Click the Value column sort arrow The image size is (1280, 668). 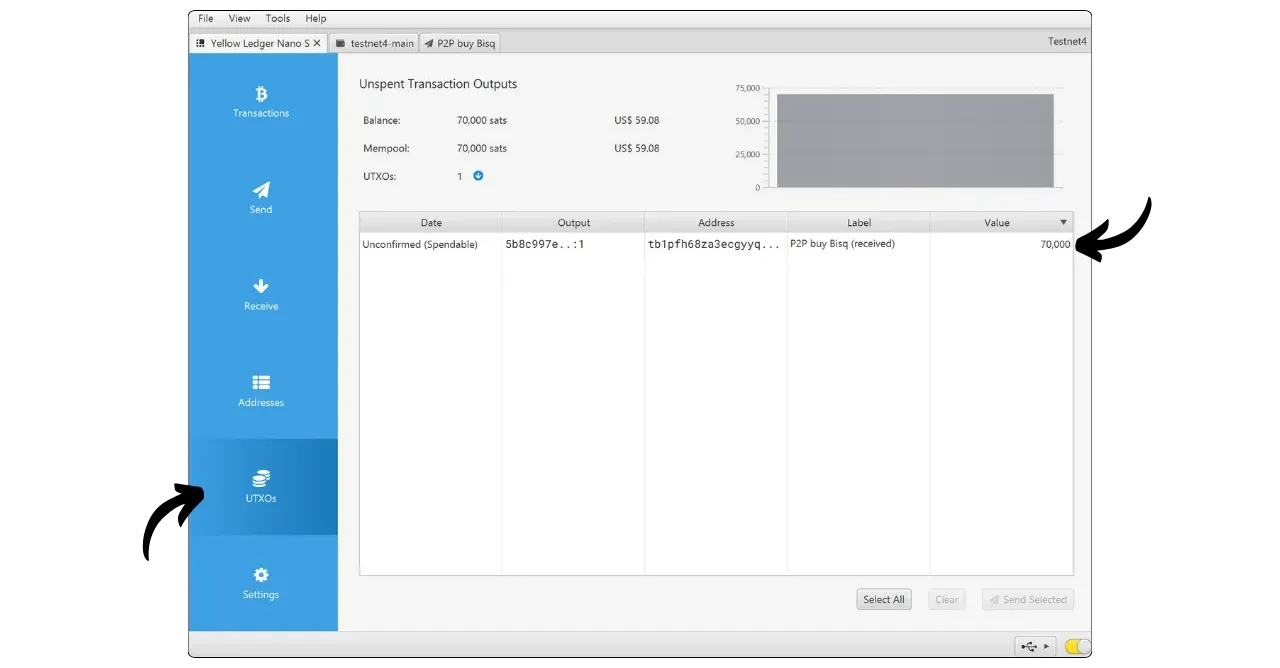1063,223
